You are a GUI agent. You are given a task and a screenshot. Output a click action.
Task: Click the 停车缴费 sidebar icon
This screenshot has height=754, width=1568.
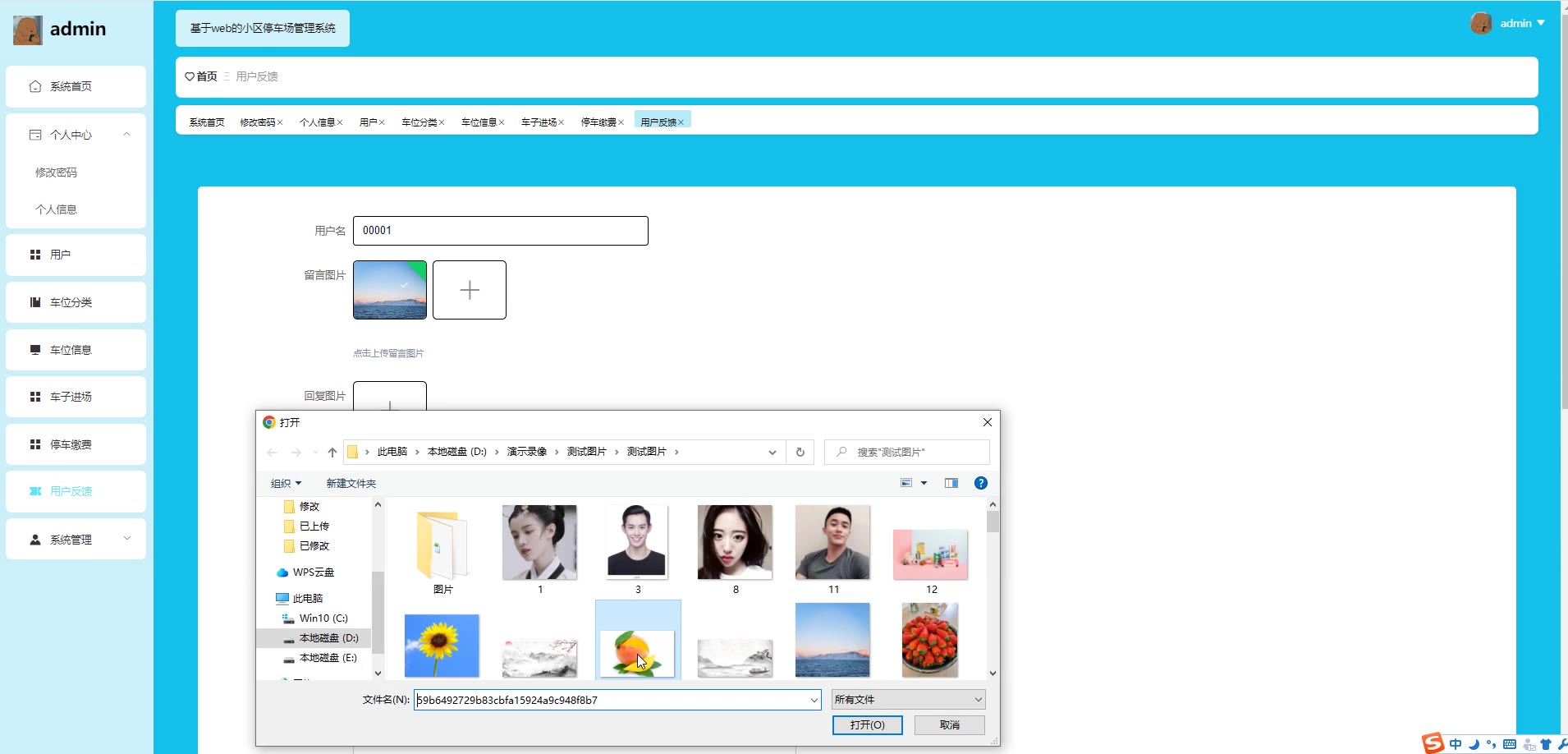35,444
